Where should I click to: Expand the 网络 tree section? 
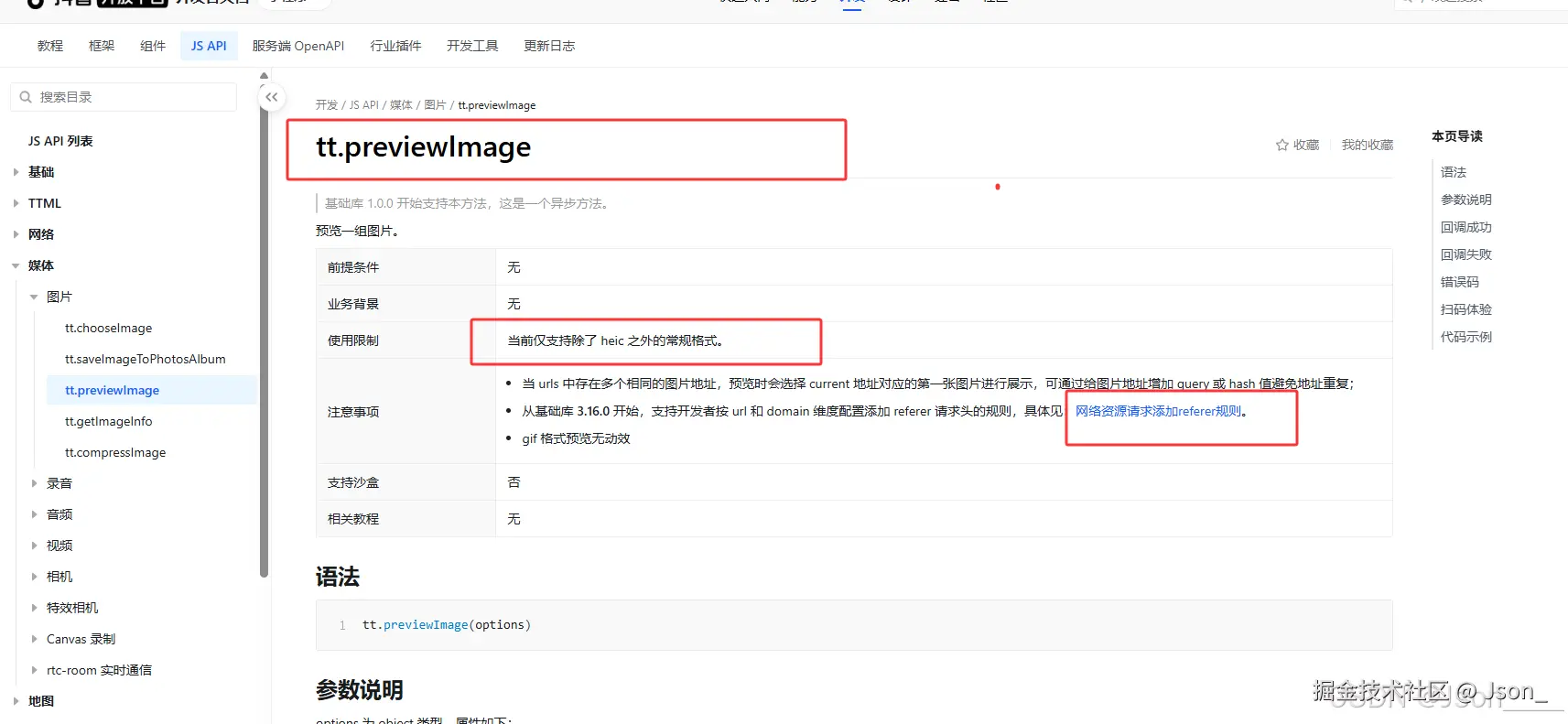coord(16,234)
